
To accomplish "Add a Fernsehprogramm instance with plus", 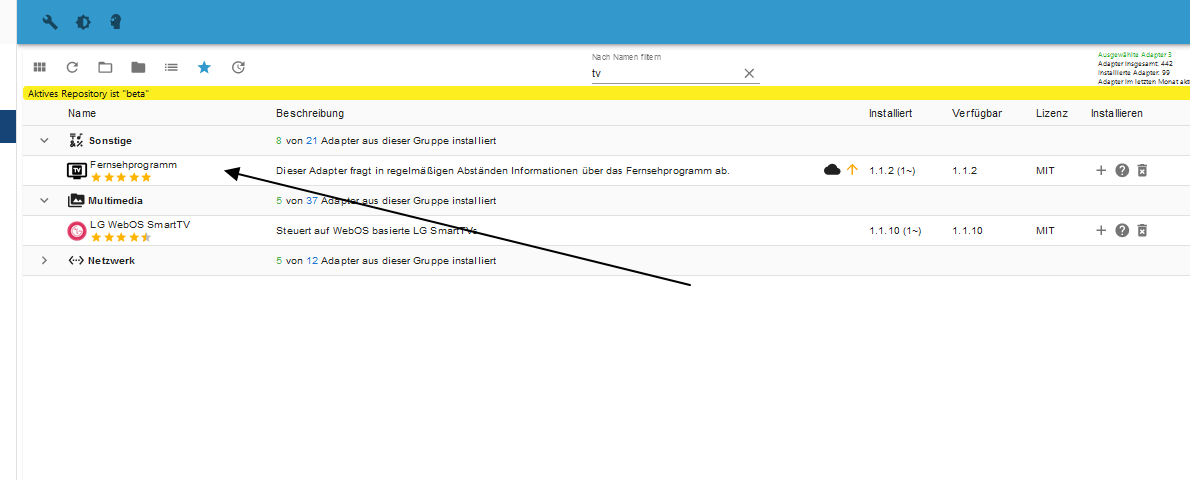I will coord(1101,170).
